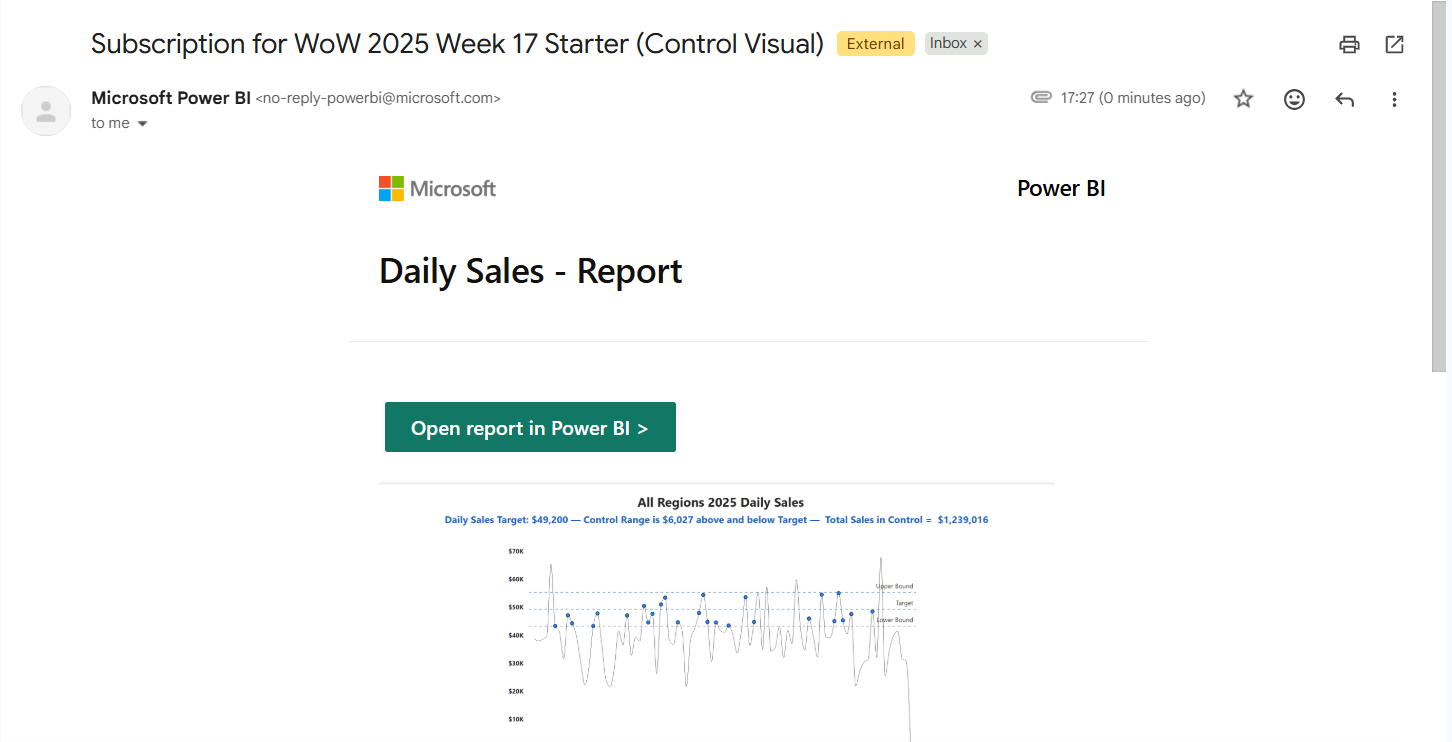Open the three-dot More options menu
1452x742 pixels.
point(1394,99)
